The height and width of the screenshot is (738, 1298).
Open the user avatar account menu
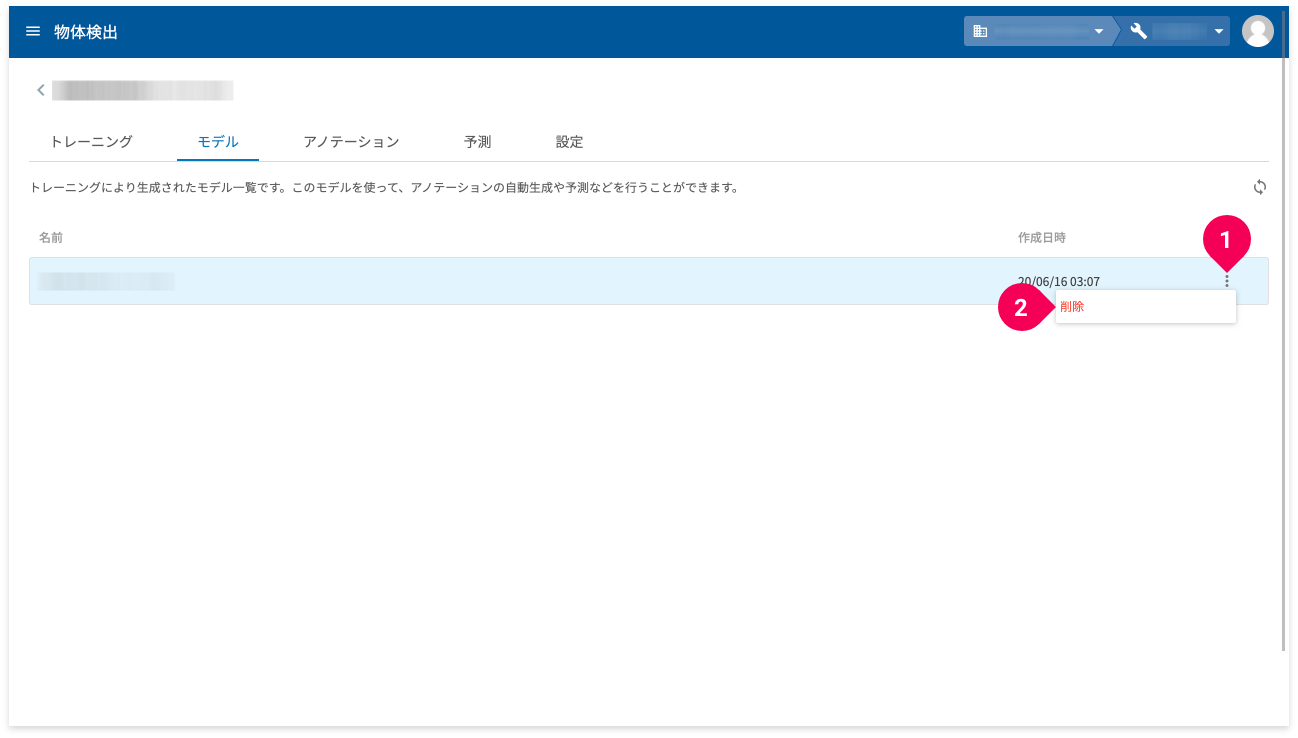click(x=1257, y=32)
